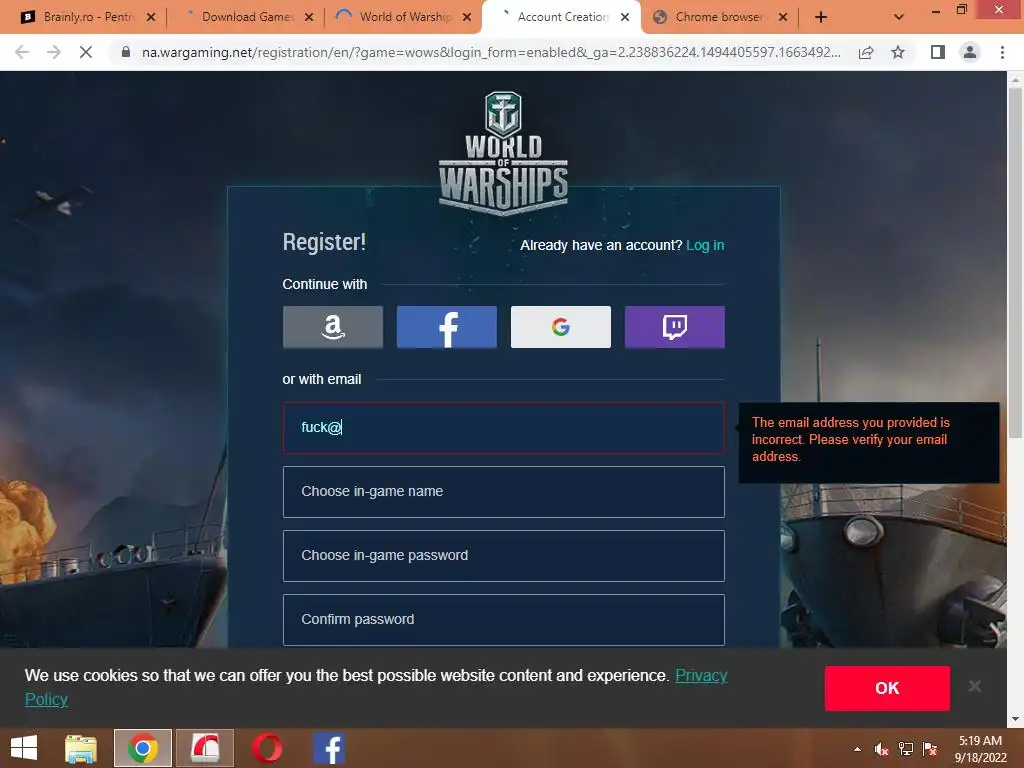
Task: Go forward in browser history
Action: 54,52
